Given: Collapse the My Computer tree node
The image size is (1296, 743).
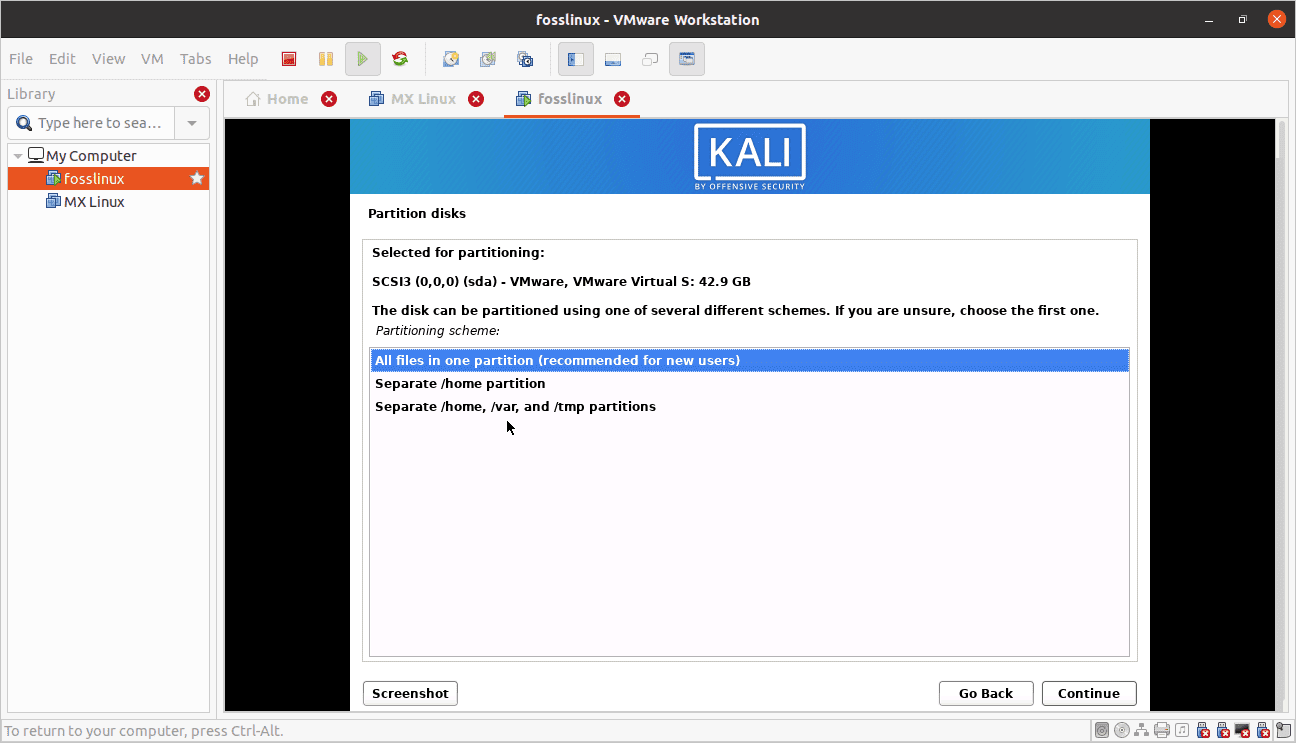Looking at the screenshot, I should click(x=18, y=157).
